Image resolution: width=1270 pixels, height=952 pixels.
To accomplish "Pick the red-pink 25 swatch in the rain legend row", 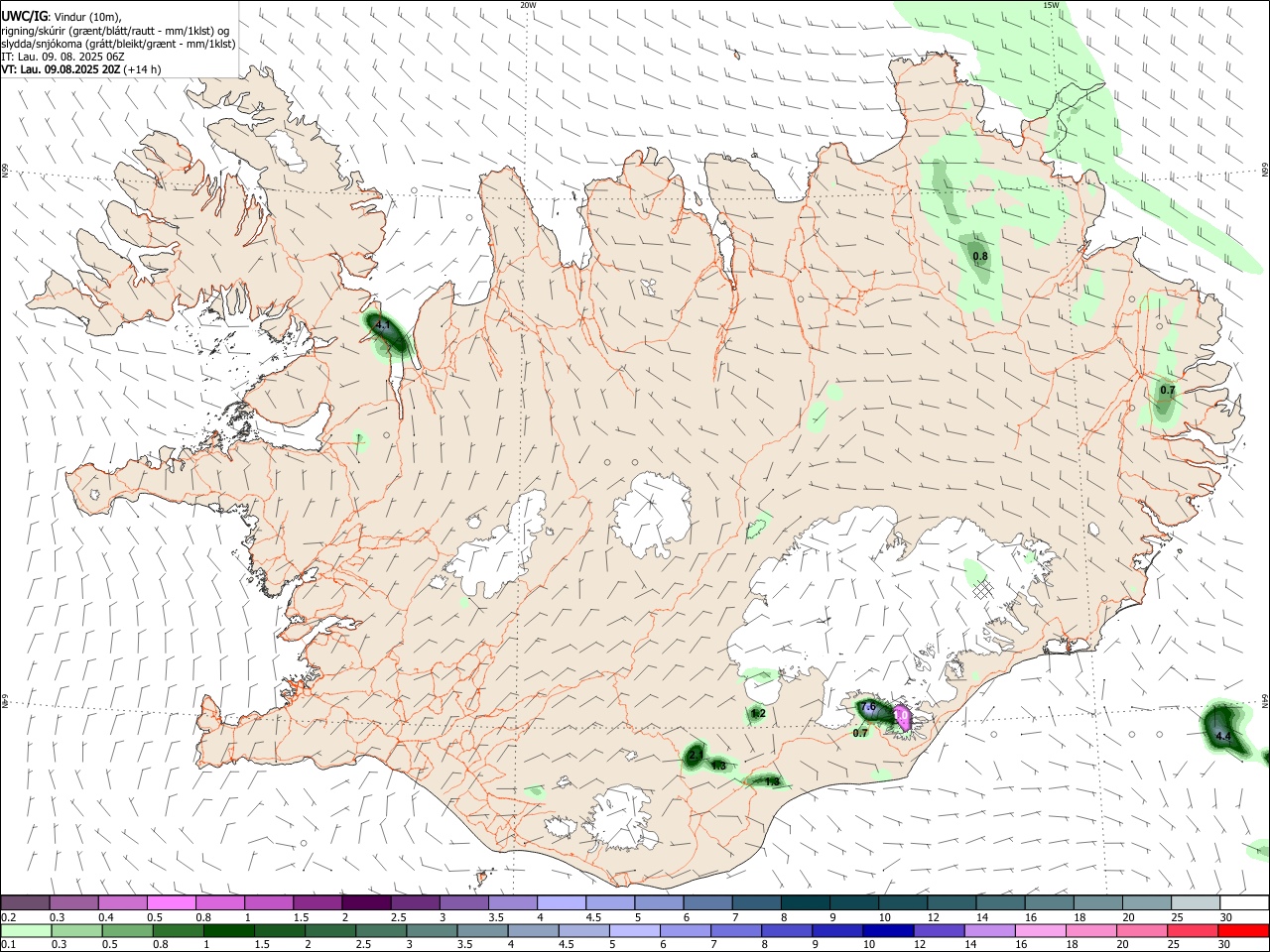I will (x=1194, y=930).
